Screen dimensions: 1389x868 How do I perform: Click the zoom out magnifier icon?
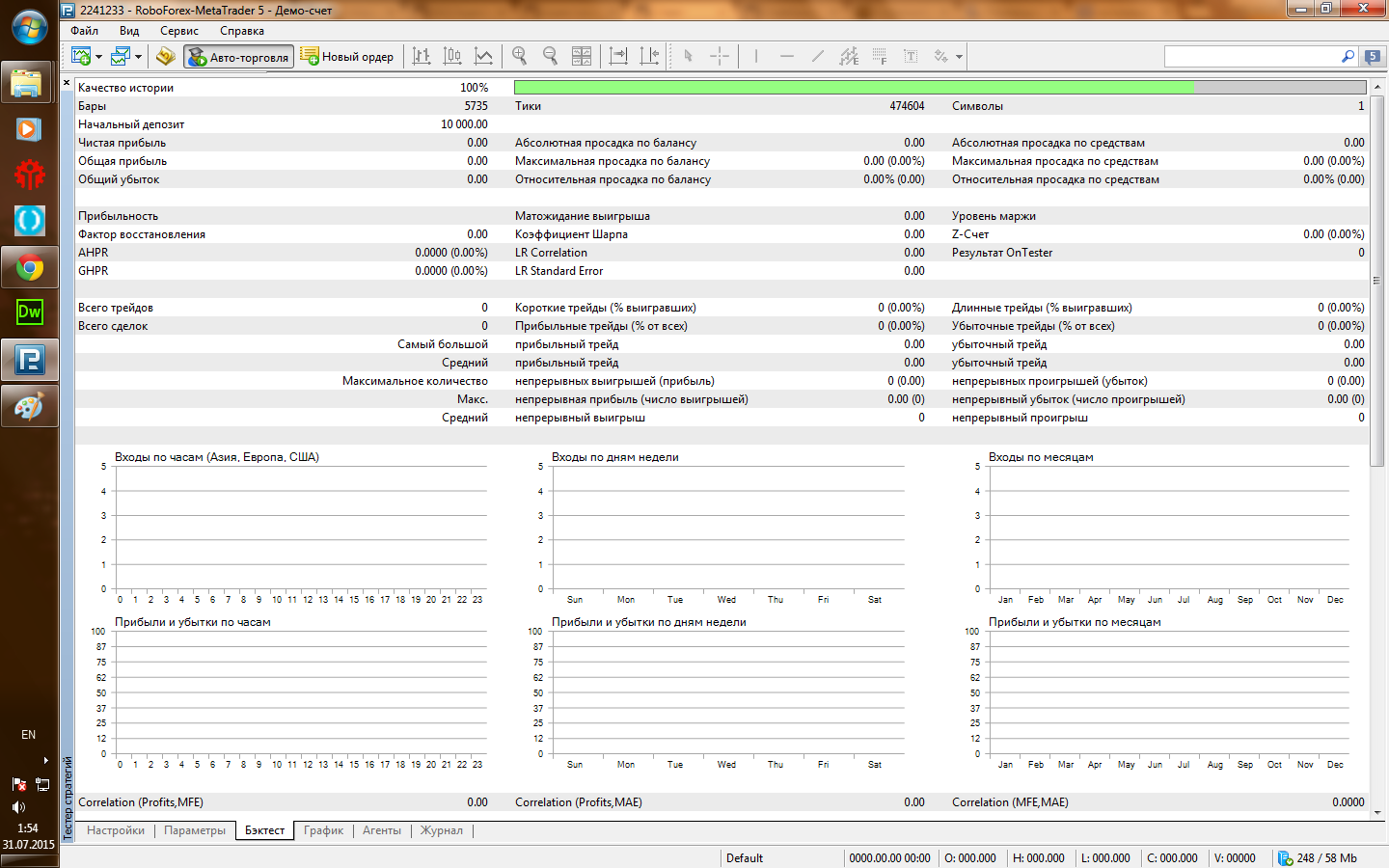[550, 57]
